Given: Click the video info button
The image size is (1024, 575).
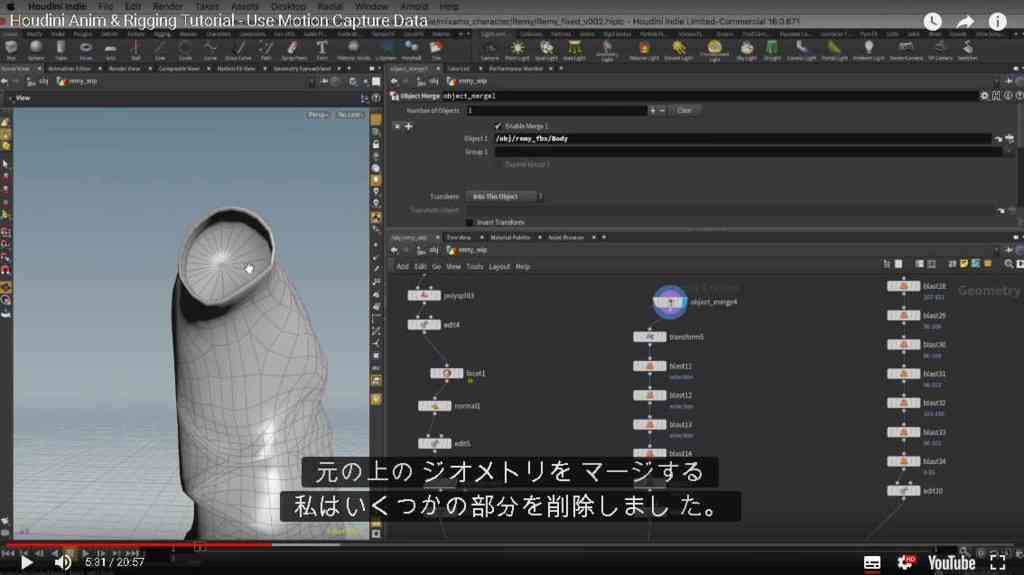Looking at the screenshot, I should [997, 22].
